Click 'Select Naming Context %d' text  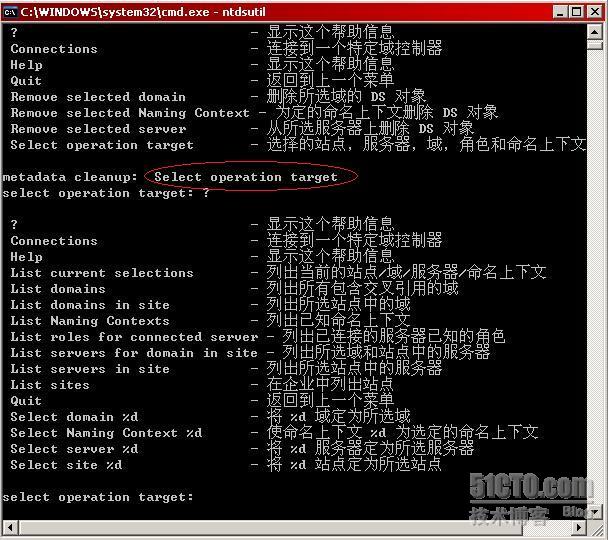pyautogui.click(x=106, y=433)
